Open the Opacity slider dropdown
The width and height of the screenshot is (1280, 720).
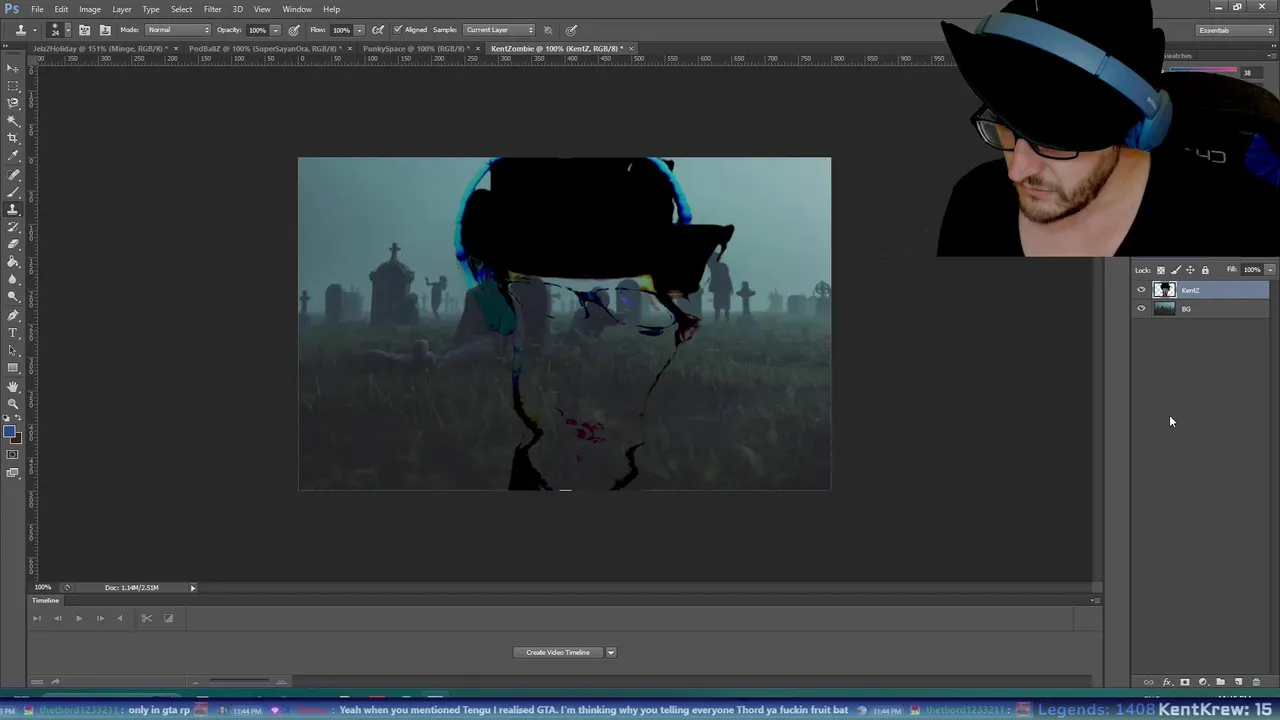pyautogui.click(x=276, y=30)
